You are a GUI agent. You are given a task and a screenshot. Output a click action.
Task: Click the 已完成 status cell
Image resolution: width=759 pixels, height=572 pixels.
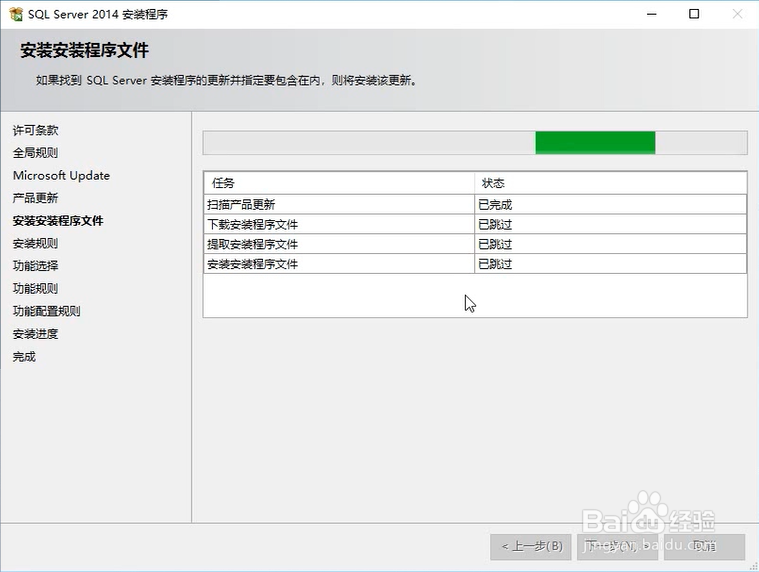tap(610, 205)
